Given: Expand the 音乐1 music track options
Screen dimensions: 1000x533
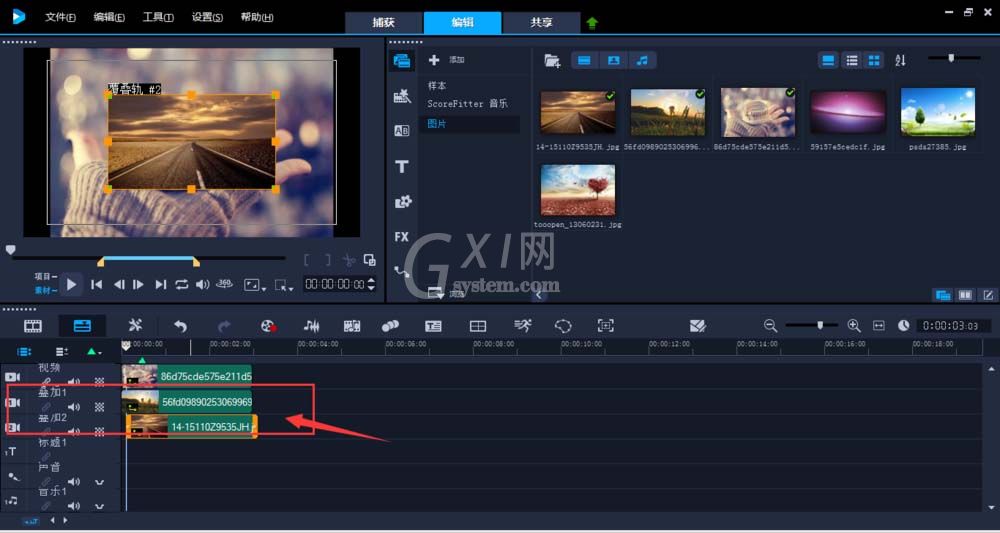Looking at the screenshot, I should click(x=99, y=506).
